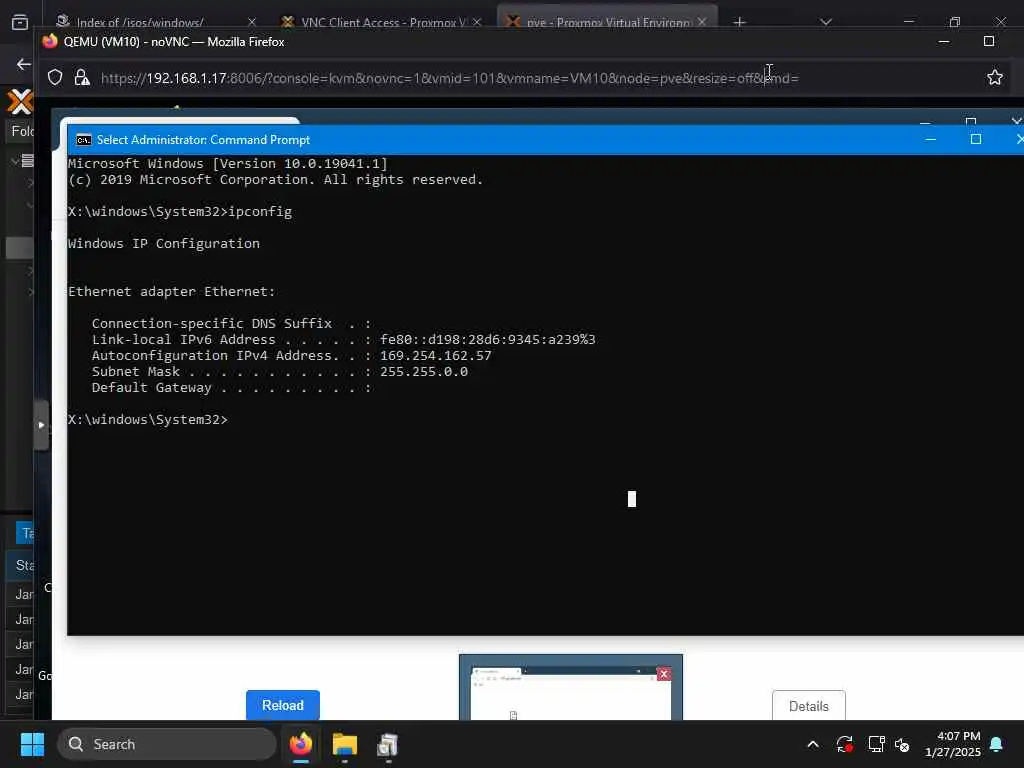Select the pve - Proxmox Virtual Environment tab
1024x768 pixels.
point(607,22)
